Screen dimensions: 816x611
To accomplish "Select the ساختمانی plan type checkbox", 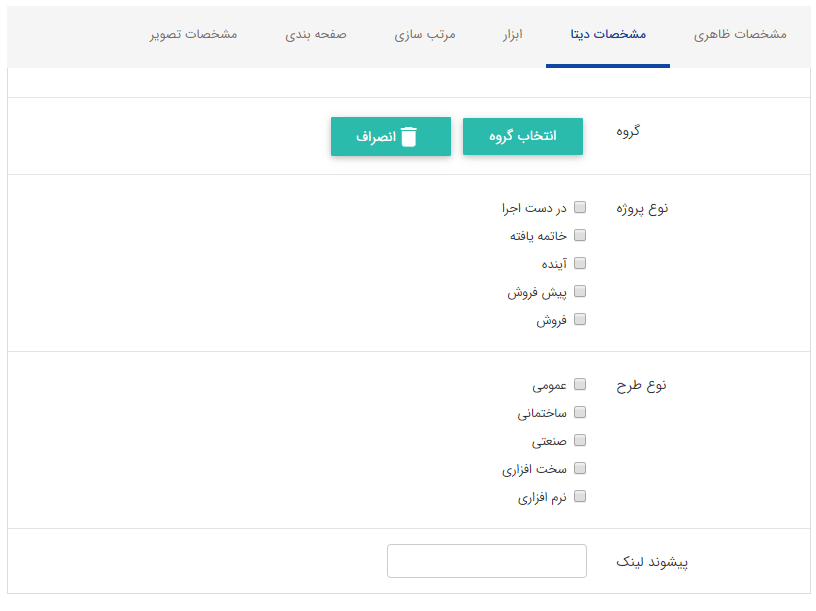I will coord(578,411).
